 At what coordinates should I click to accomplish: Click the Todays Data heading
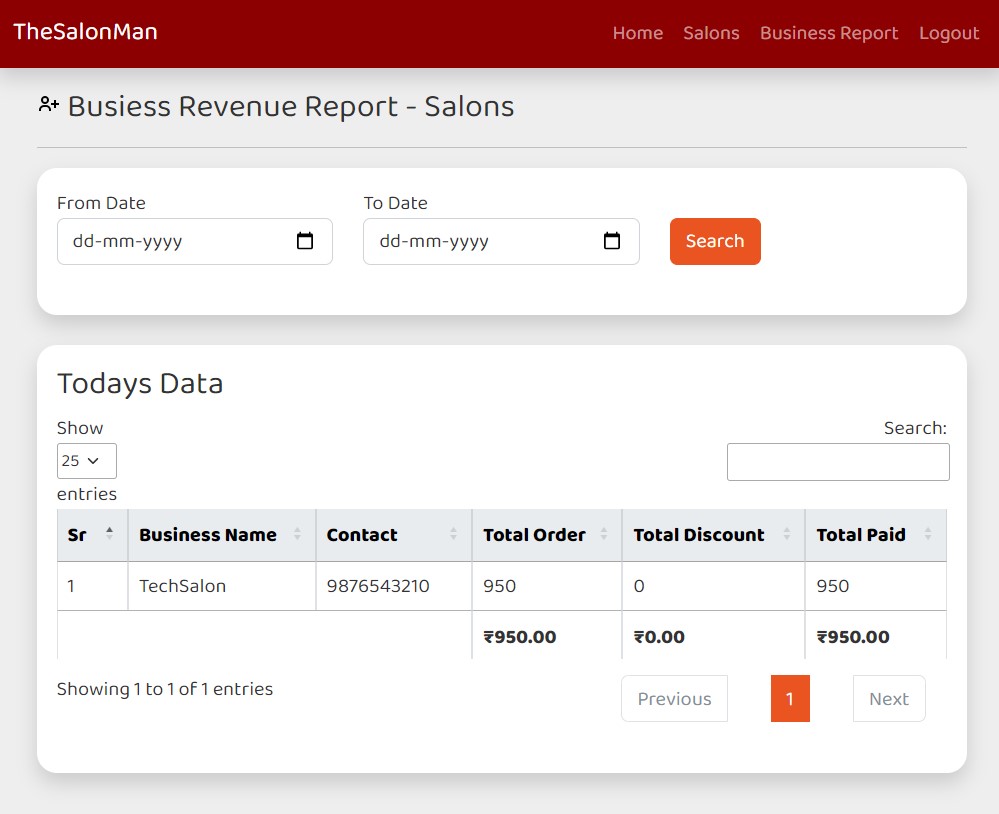[140, 383]
